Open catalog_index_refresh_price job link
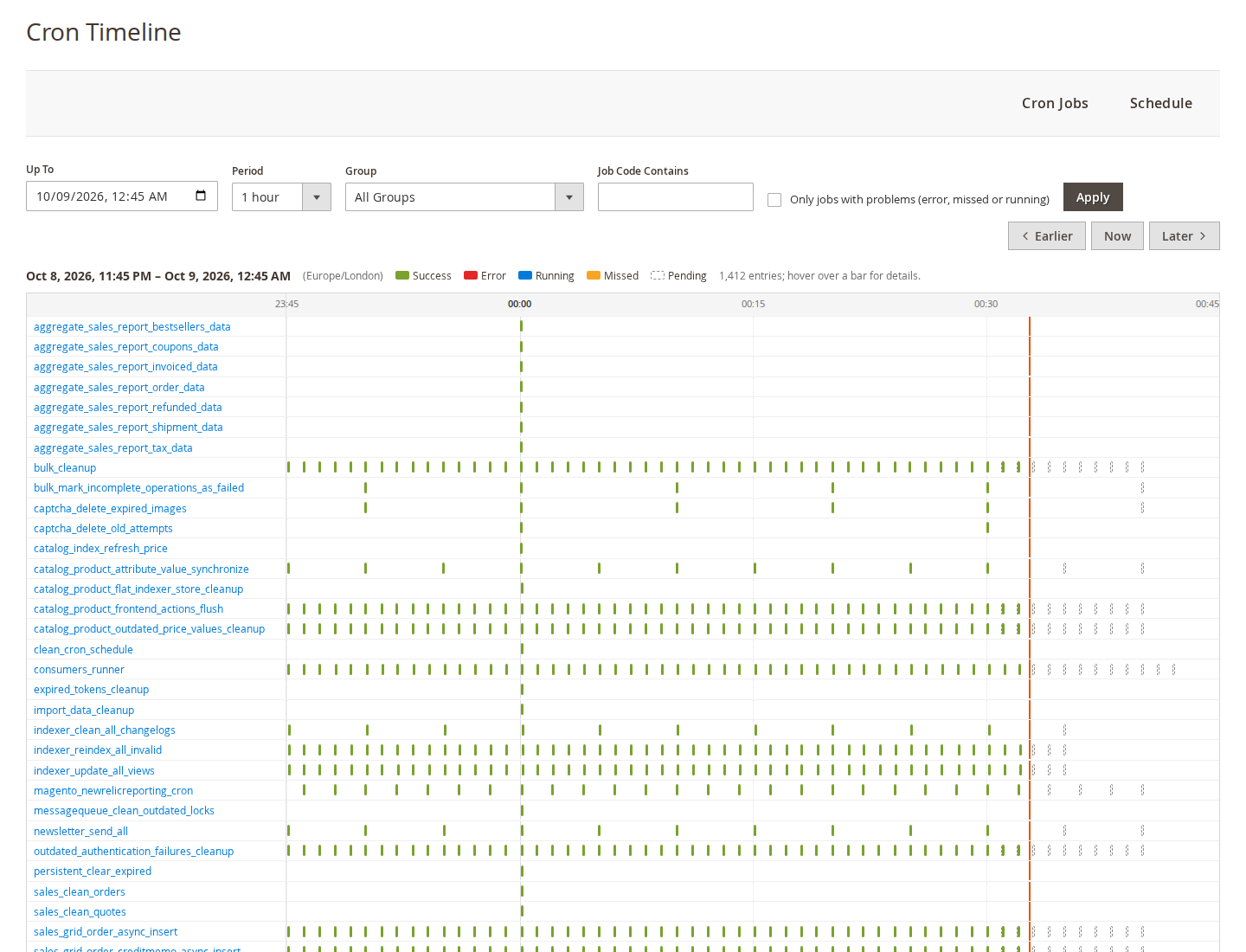This screenshot has width=1246, height=952. coord(100,548)
